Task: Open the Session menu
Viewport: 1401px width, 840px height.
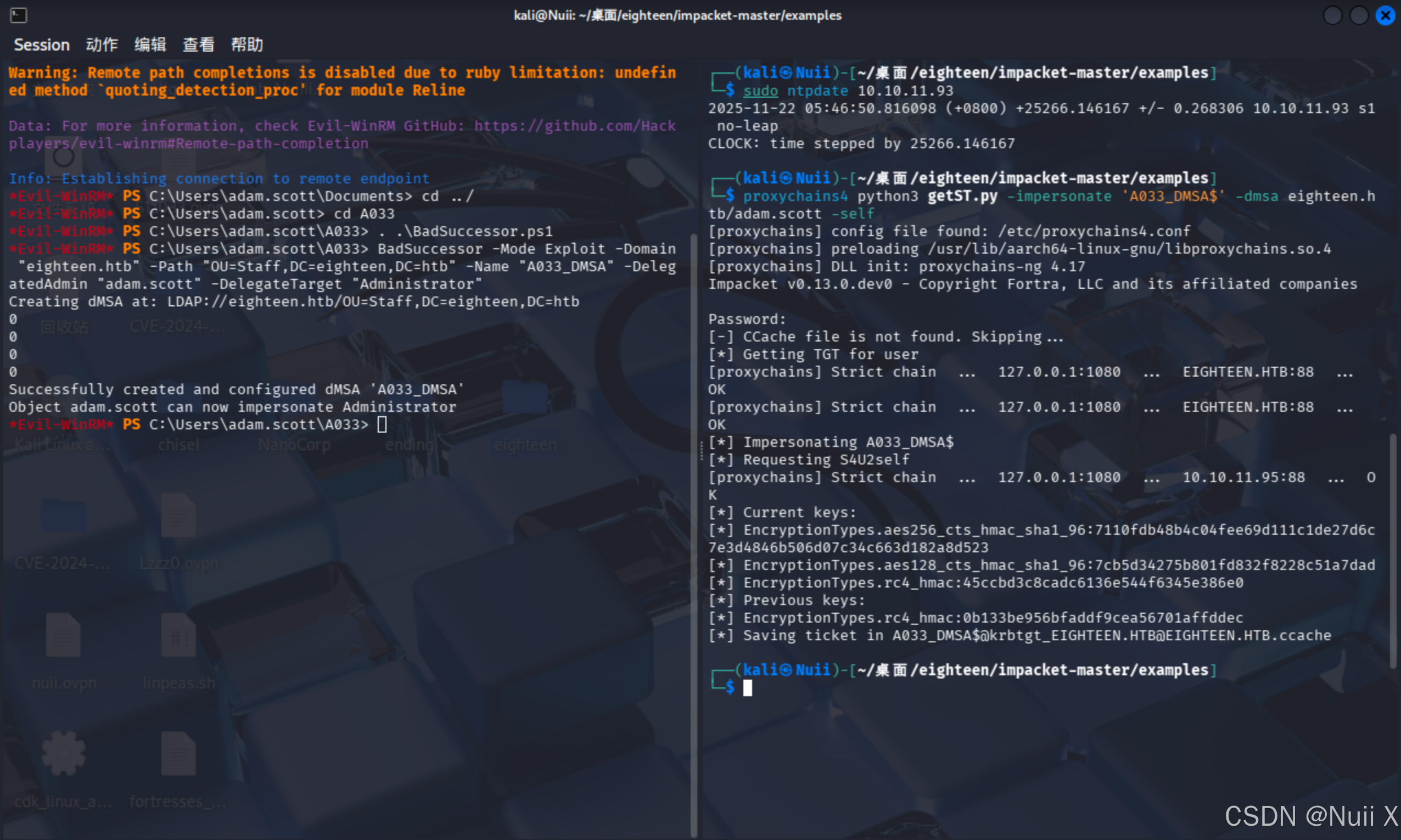Action: pos(41,44)
